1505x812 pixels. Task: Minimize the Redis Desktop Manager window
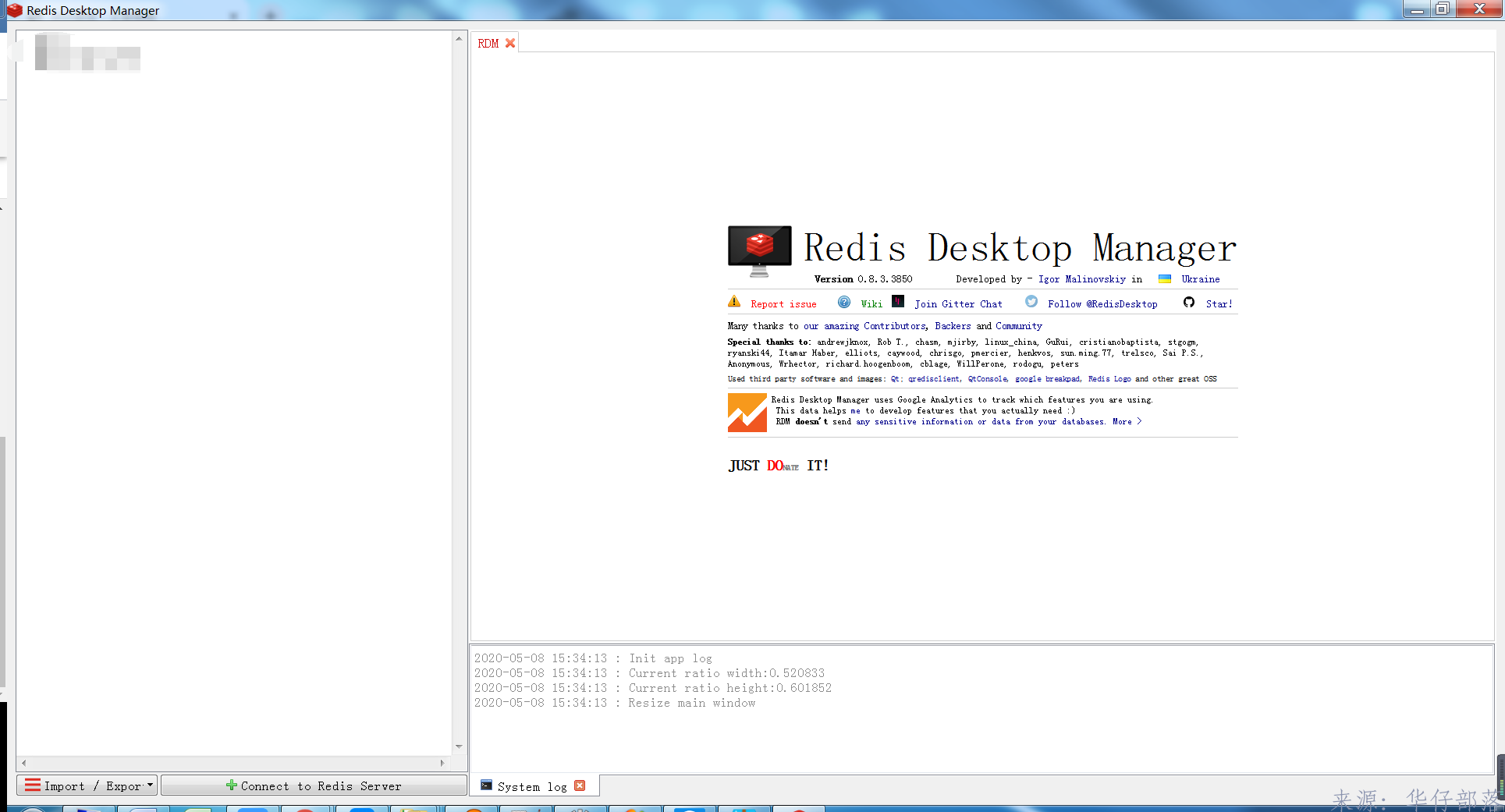[x=1418, y=9]
